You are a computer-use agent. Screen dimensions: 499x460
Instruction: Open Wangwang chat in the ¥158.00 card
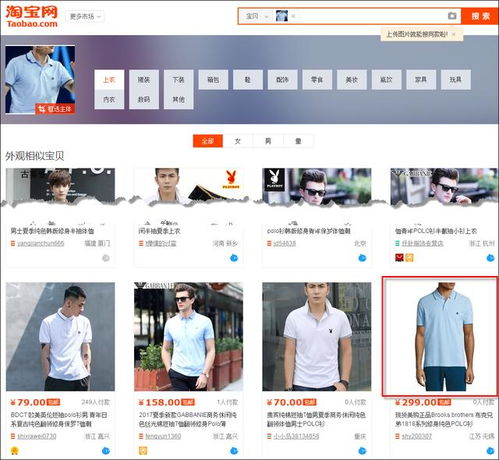[x=234, y=451]
